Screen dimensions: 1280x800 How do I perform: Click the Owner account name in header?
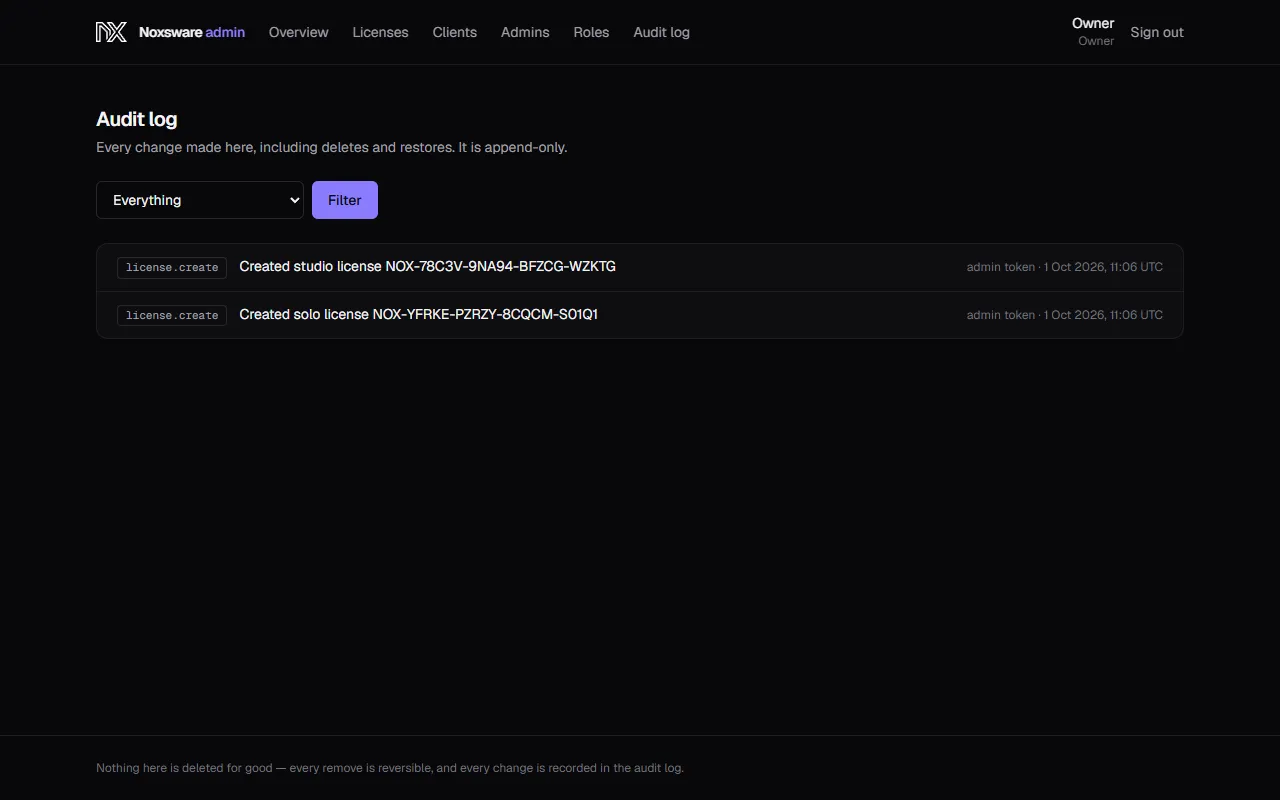[1093, 23]
